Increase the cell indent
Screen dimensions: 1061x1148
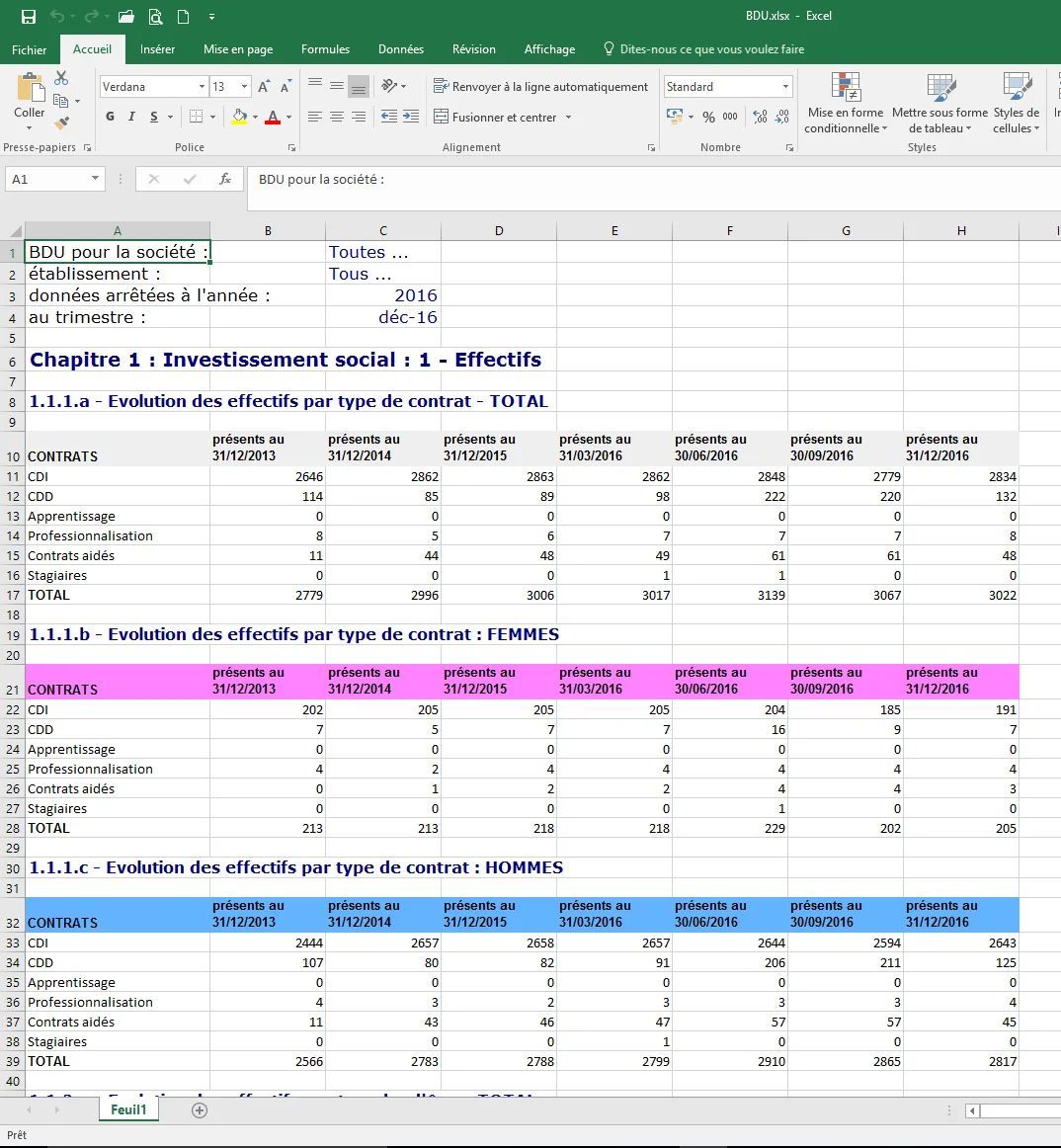[x=412, y=117]
